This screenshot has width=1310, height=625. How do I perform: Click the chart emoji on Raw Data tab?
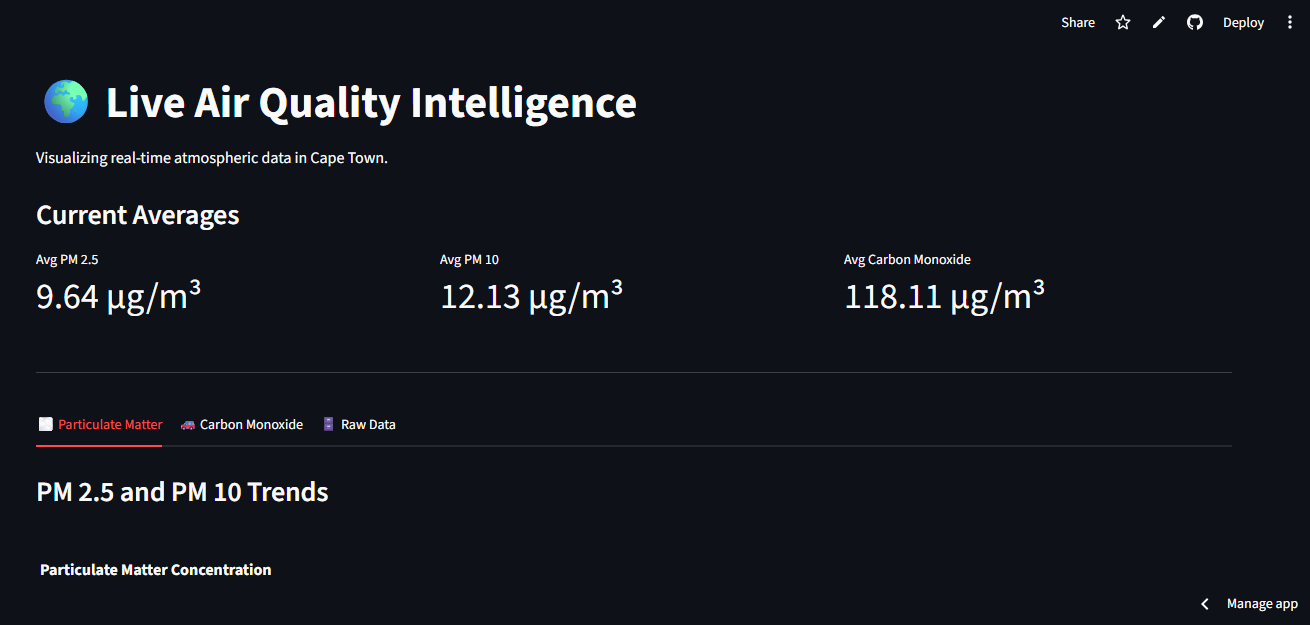pos(327,424)
